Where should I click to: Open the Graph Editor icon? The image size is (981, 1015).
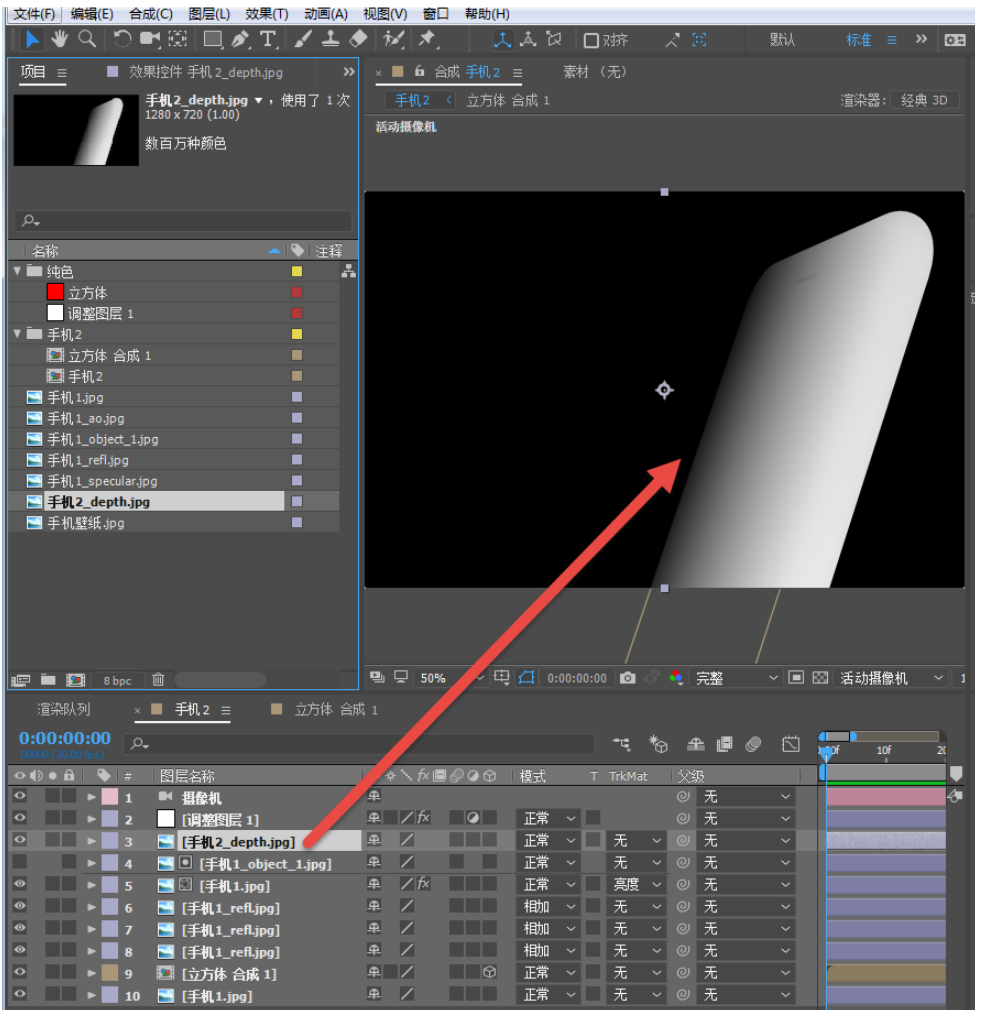[x=790, y=744]
